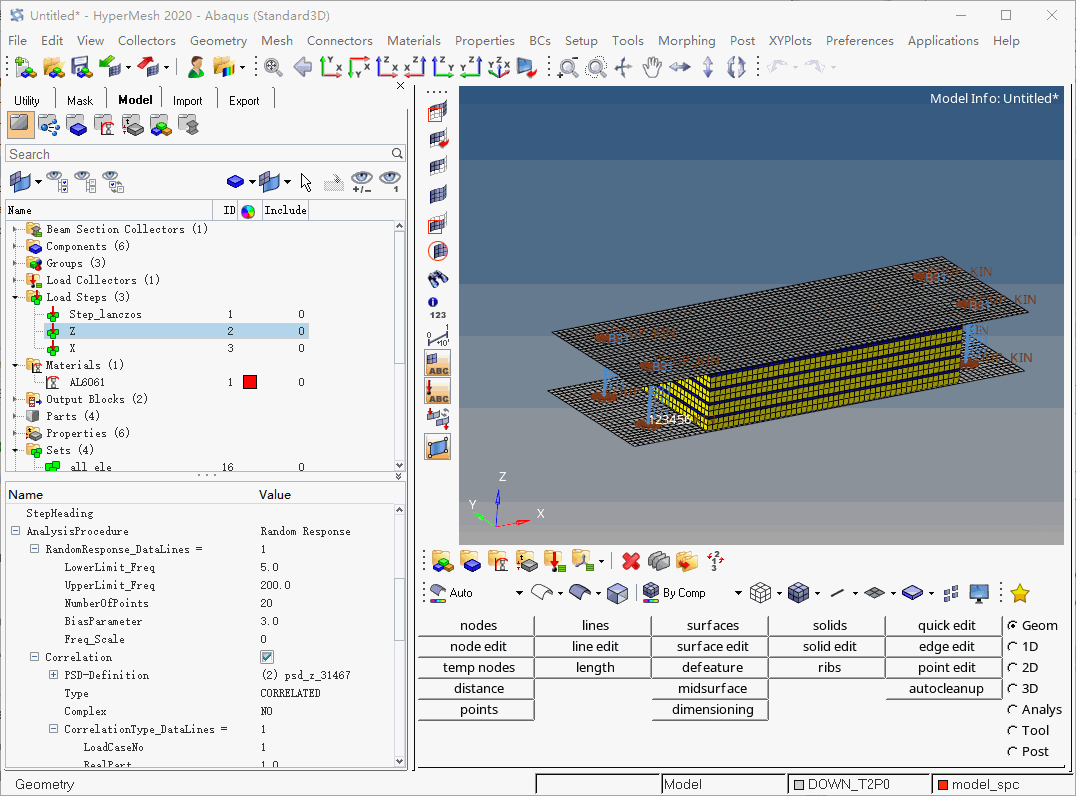The height and width of the screenshot is (796, 1076).
Task: Click the red color swatch for AL6061
Action: click(x=250, y=382)
